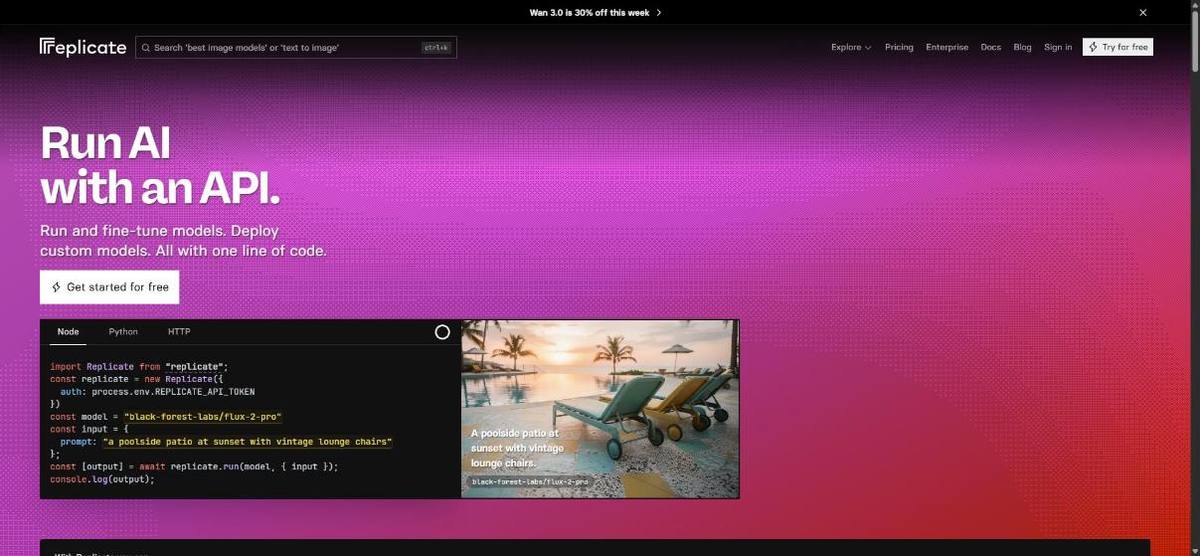
Task: Open the Blog link
Action: click(x=1022, y=47)
